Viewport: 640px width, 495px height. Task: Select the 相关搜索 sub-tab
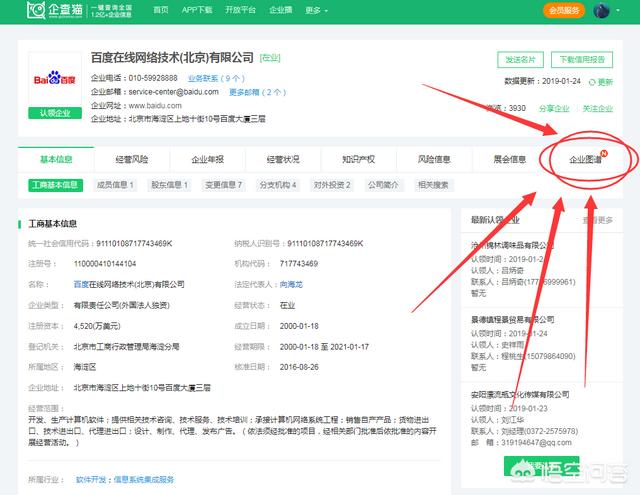(x=433, y=185)
